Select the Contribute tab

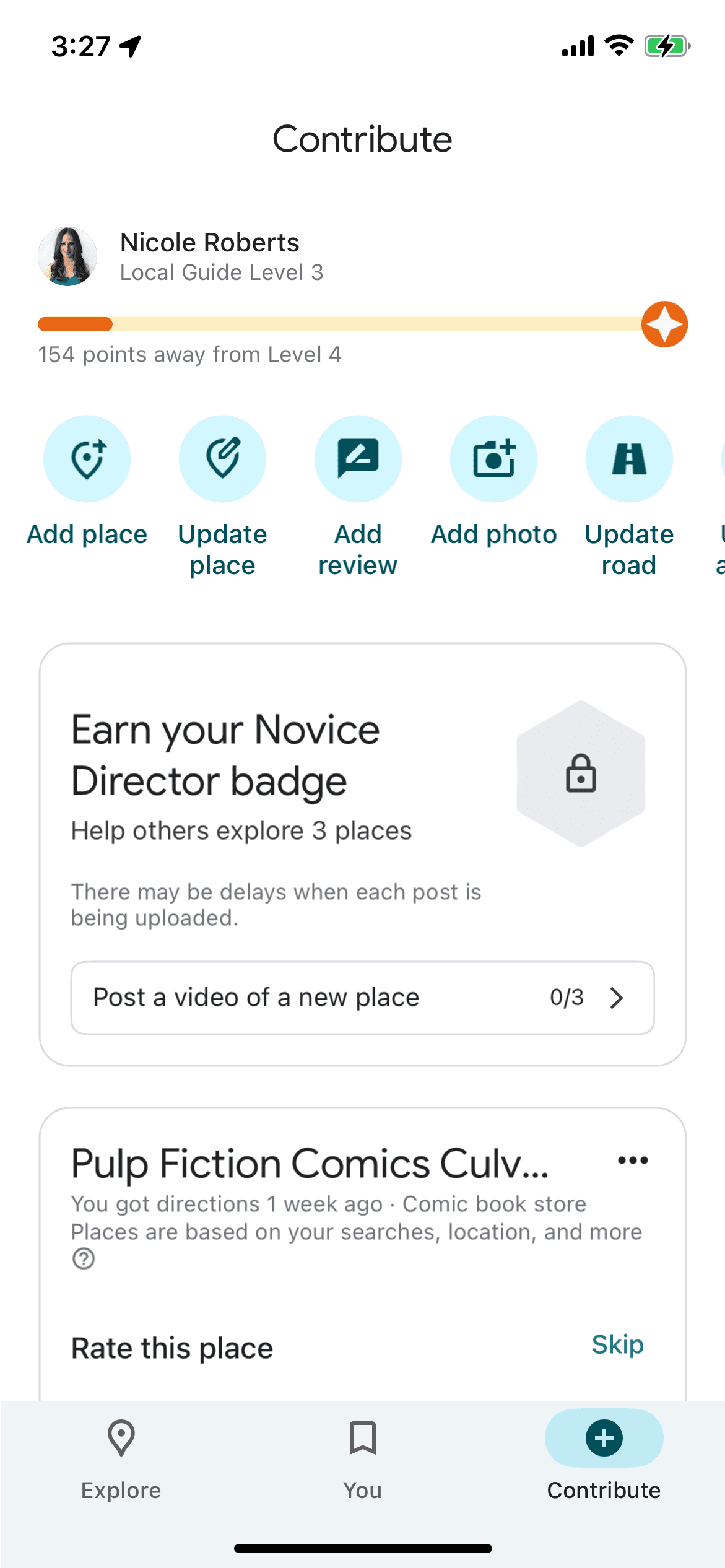coord(604,1459)
